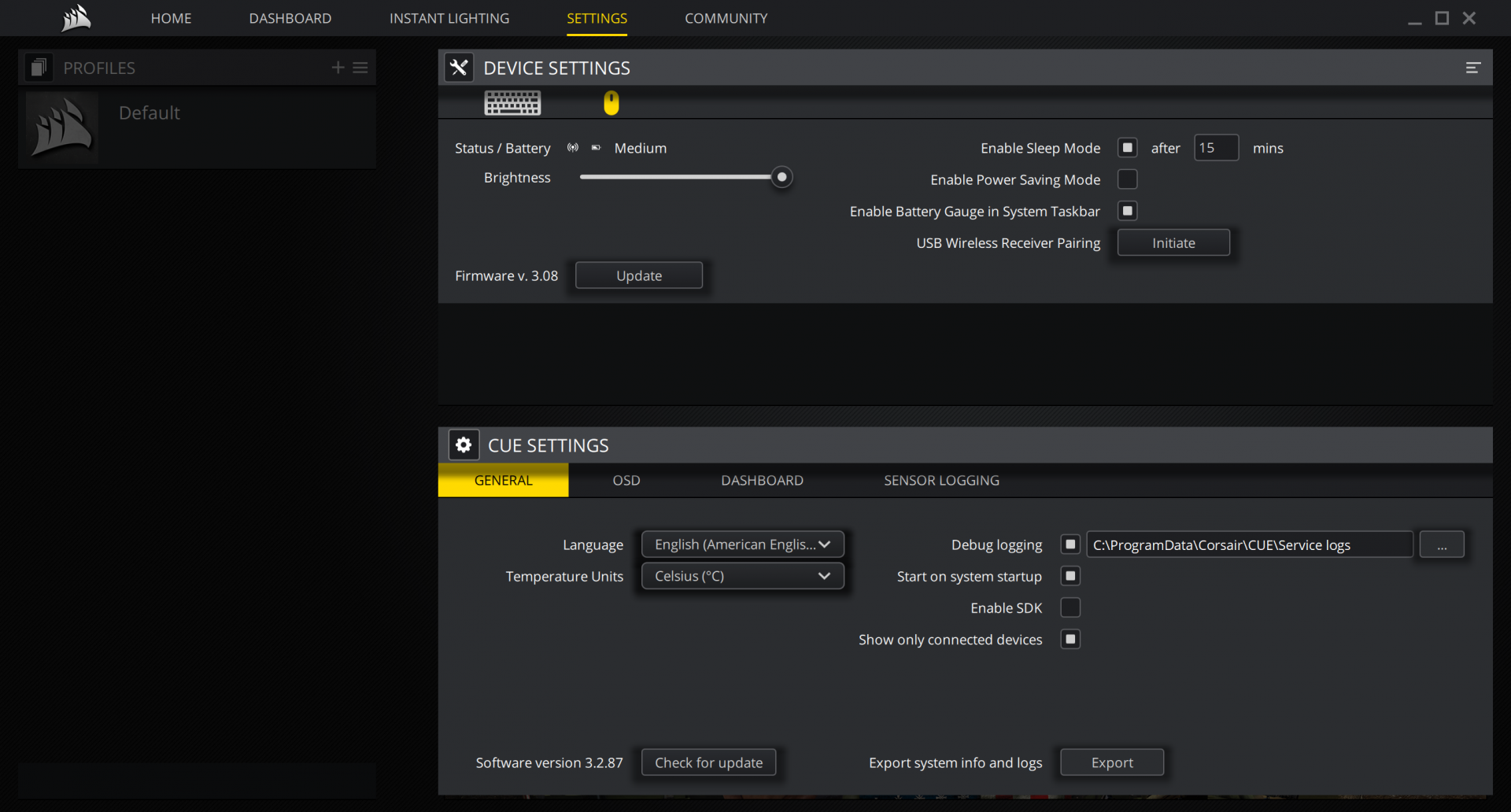The width and height of the screenshot is (1511, 812).
Task: Open the profiles hamburger menu
Action: click(x=360, y=68)
